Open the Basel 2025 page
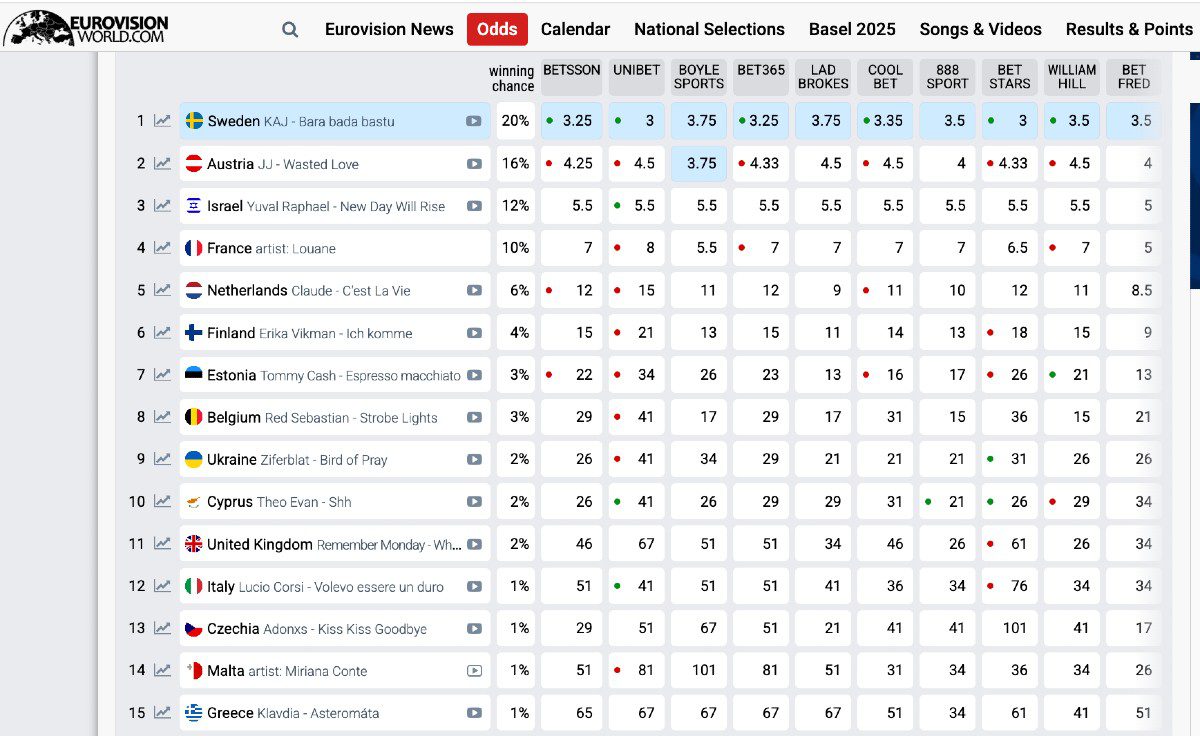The width and height of the screenshot is (1200, 736). (852, 29)
